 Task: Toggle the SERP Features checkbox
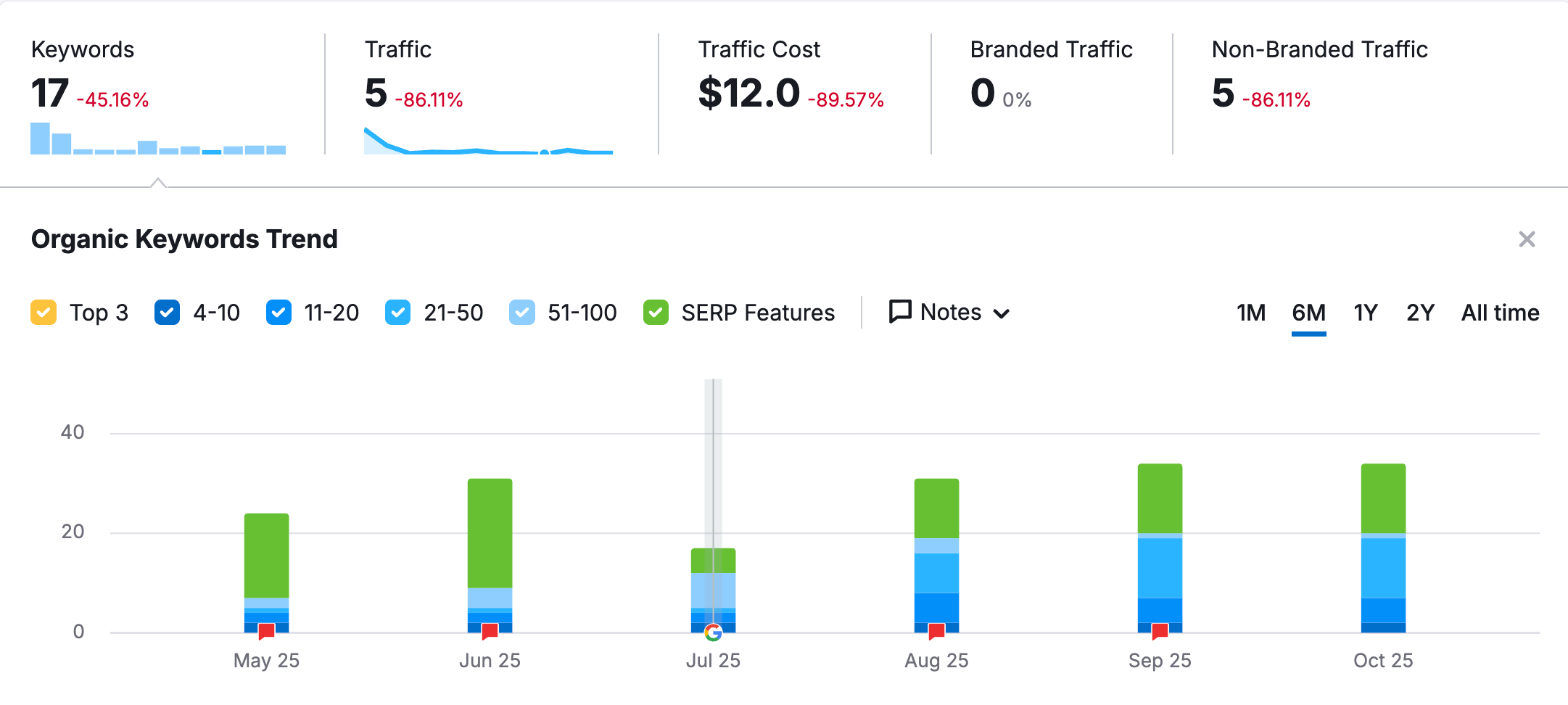click(x=656, y=312)
